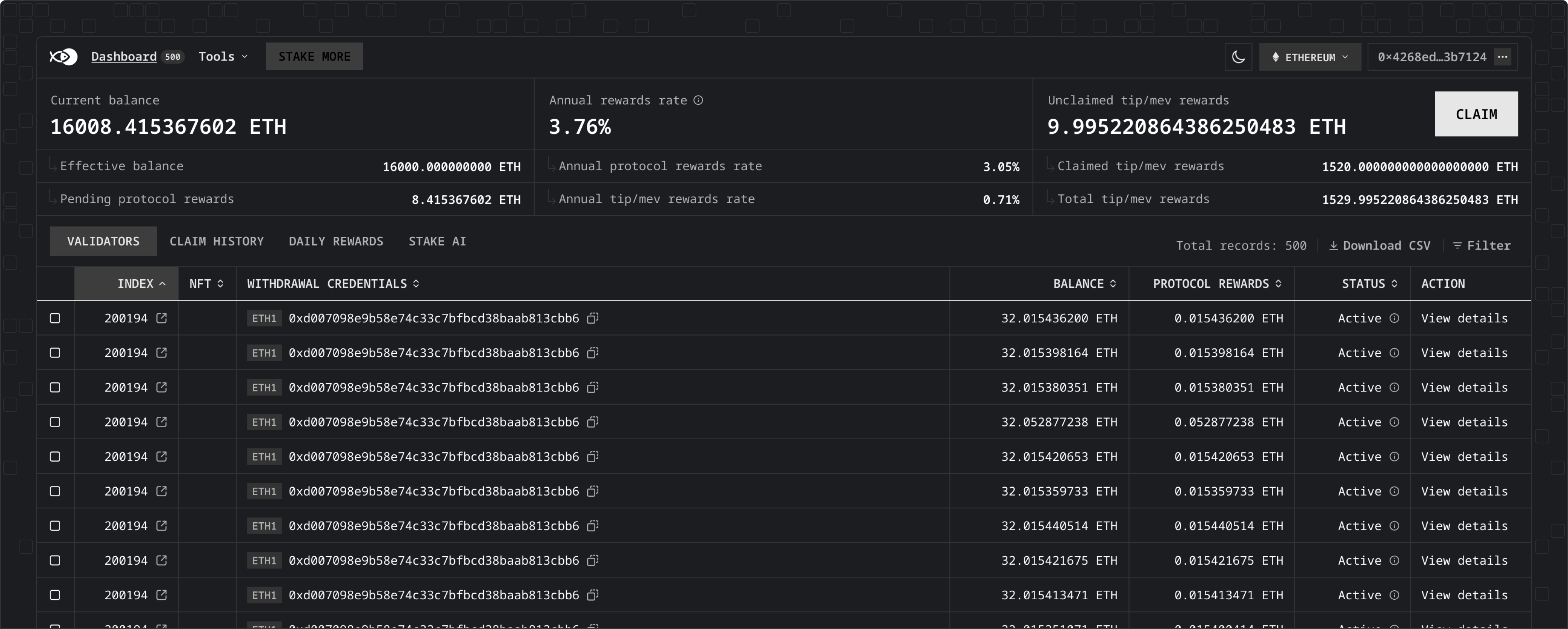Select the checkbox on the first validator row
The width and height of the screenshot is (1568, 629).
click(55, 318)
